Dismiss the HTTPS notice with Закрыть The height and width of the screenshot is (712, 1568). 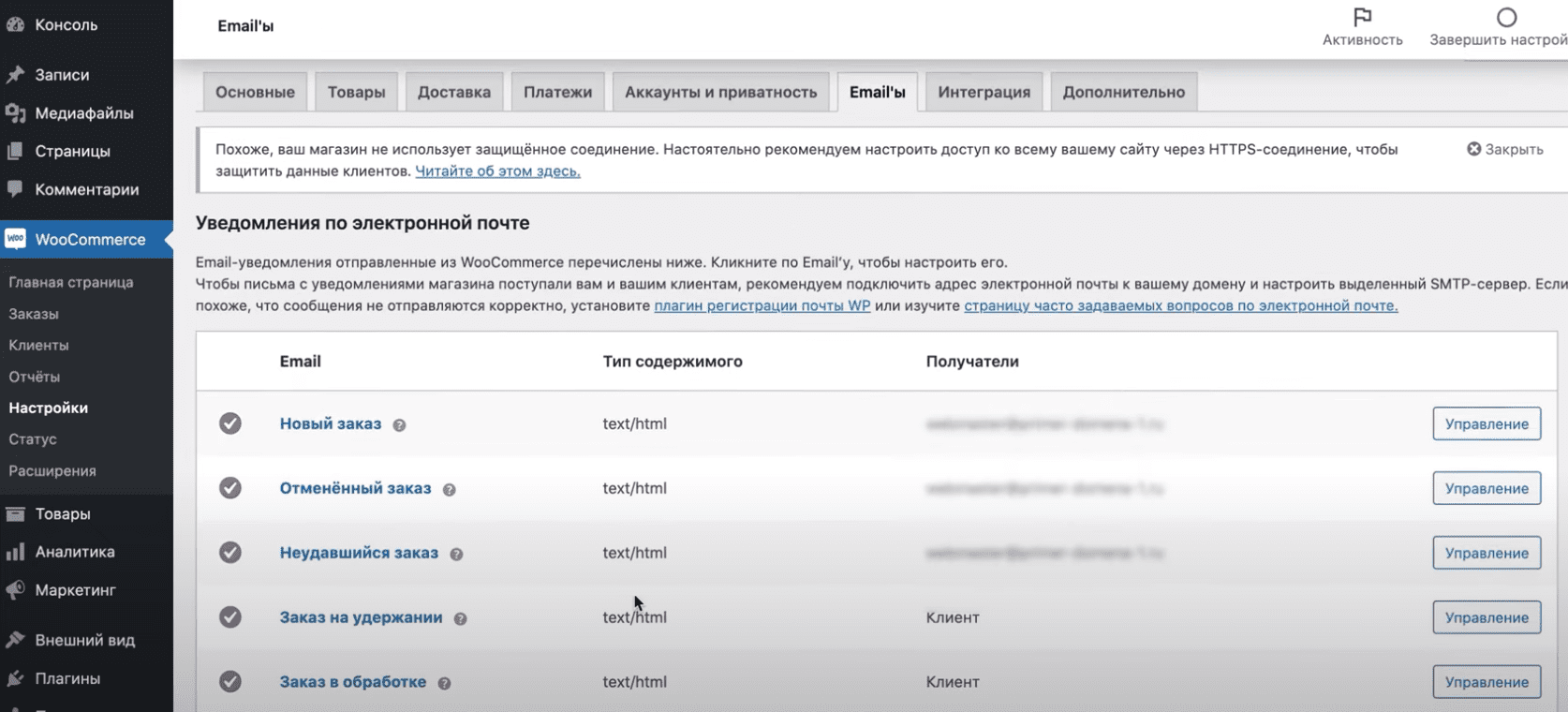point(1505,149)
